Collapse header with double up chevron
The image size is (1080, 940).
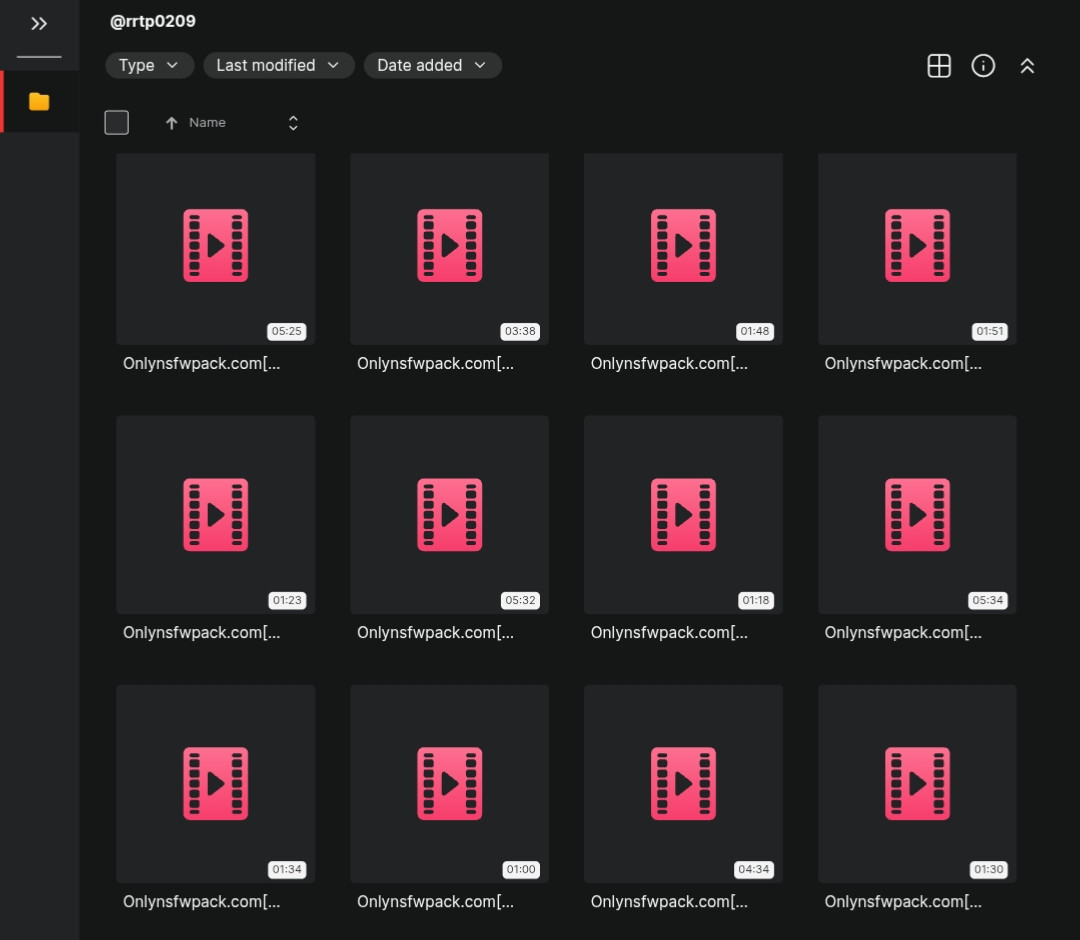coord(1027,66)
